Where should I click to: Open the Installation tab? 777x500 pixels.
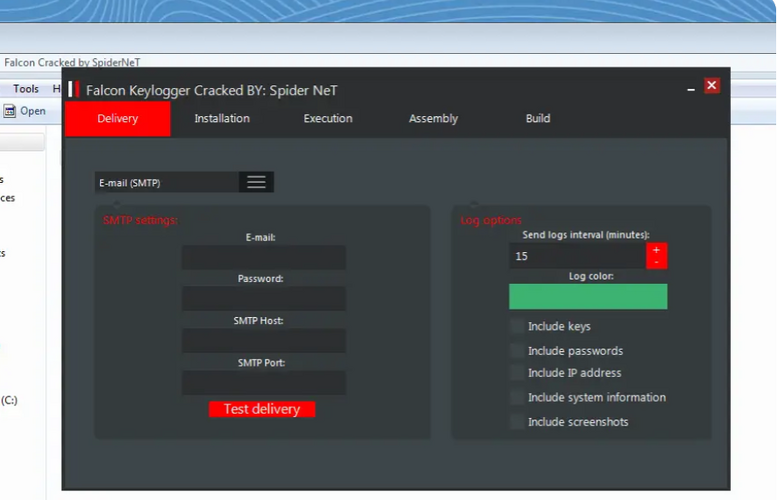pos(222,118)
